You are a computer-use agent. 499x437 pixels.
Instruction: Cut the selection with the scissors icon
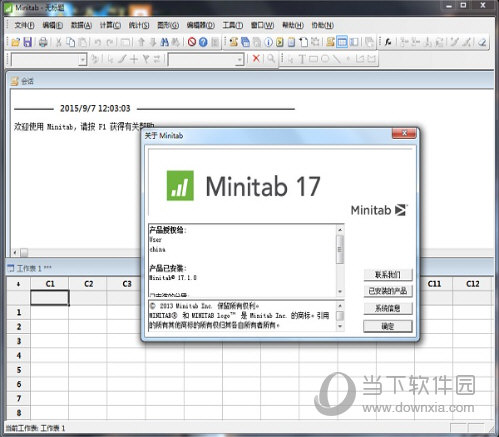[x=59, y=42]
